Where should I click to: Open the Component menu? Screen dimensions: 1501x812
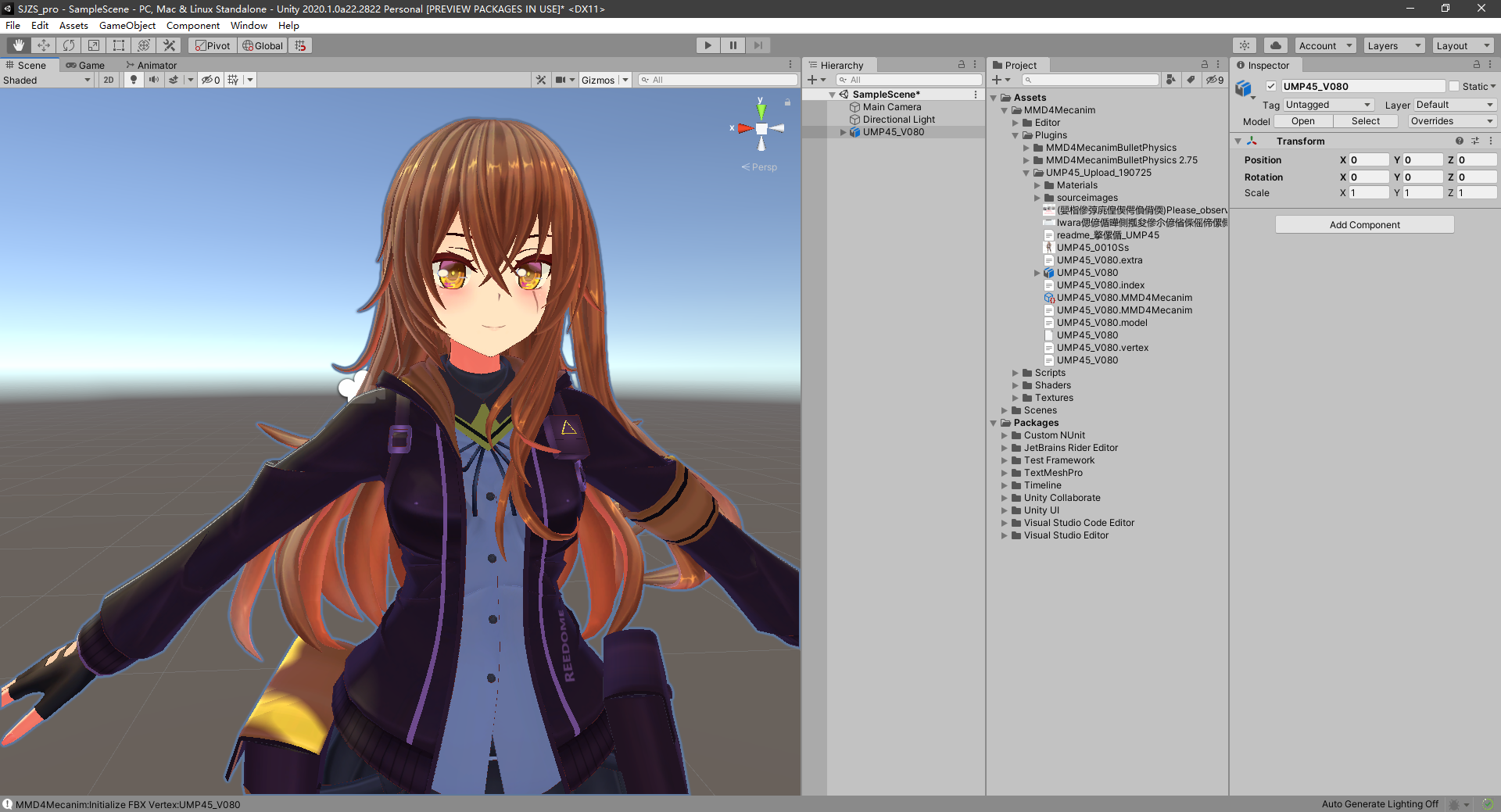tap(193, 25)
